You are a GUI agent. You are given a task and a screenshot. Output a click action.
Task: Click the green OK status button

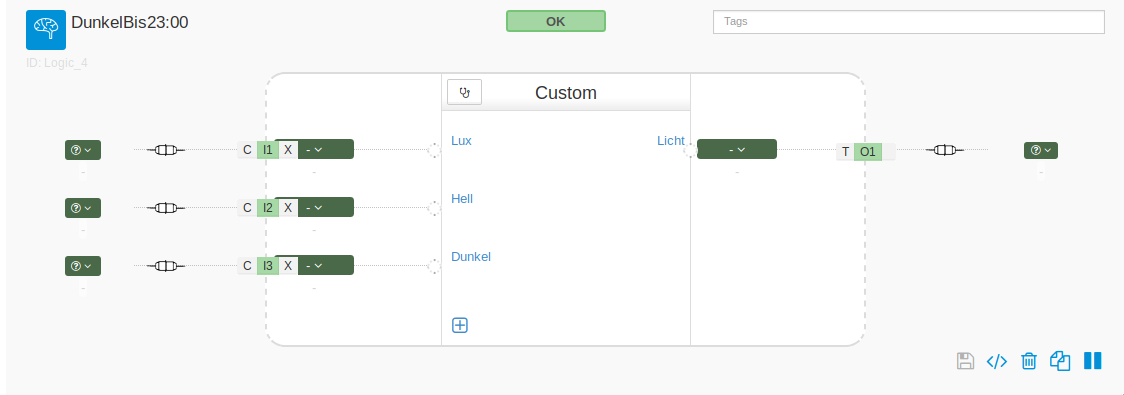pyautogui.click(x=556, y=22)
